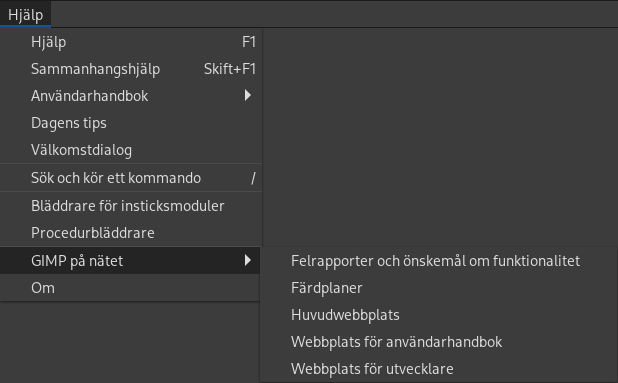Choose Sök och kör ett kommando
Screen dimensions: 618x383
[130, 178]
